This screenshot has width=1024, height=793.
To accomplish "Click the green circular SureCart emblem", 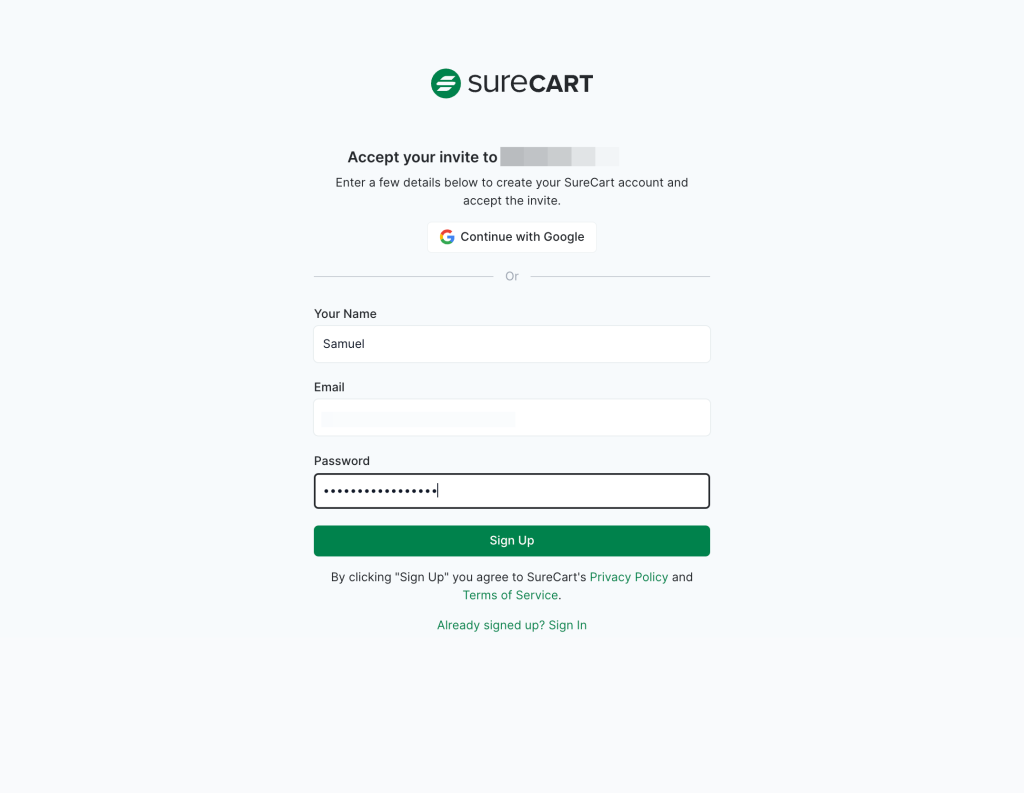I will coord(446,83).
